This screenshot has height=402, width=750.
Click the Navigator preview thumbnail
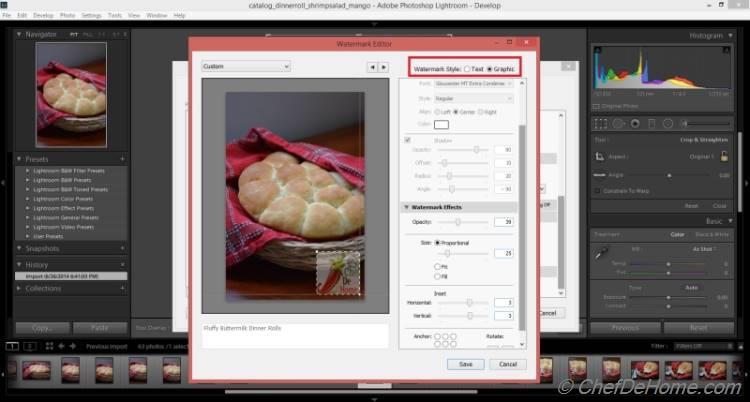click(71, 95)
